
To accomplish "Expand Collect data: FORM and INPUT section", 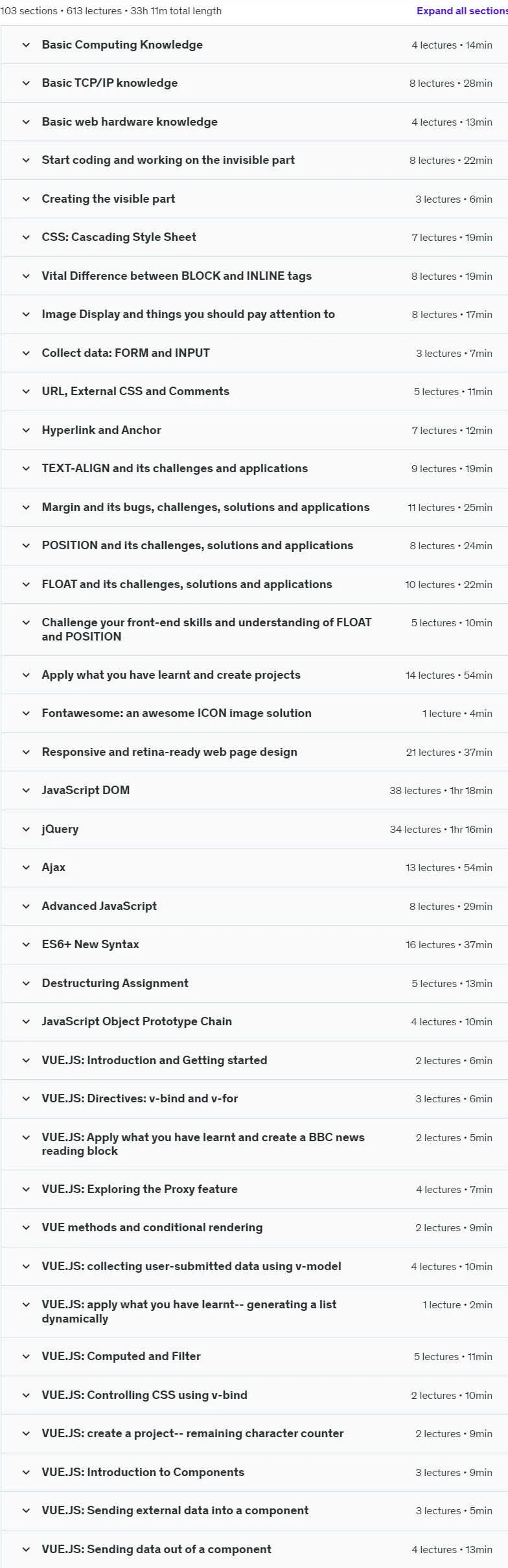I will coord(126,353).
